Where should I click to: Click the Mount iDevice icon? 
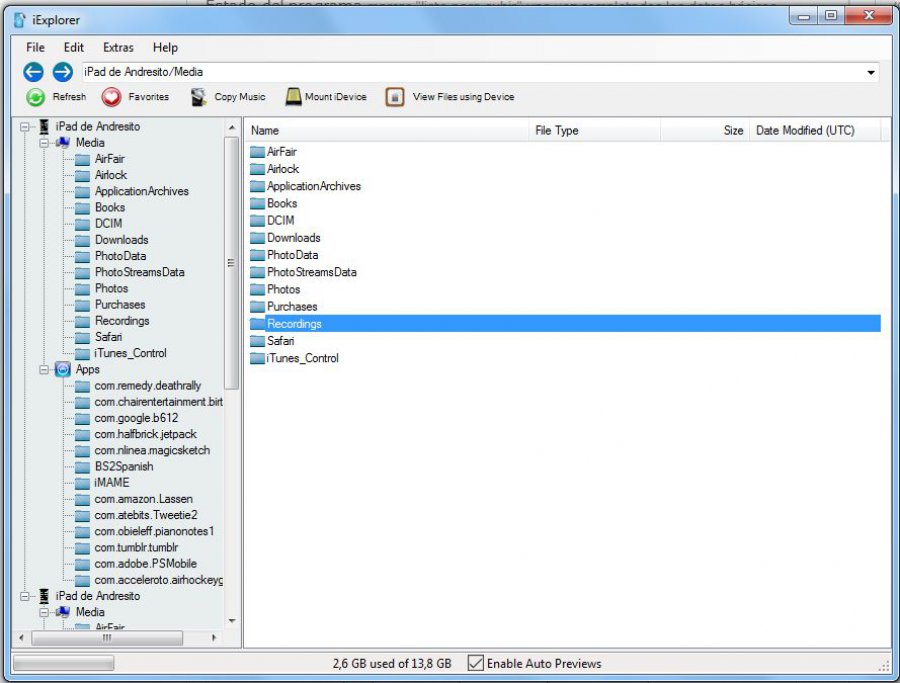pos(293,96)
